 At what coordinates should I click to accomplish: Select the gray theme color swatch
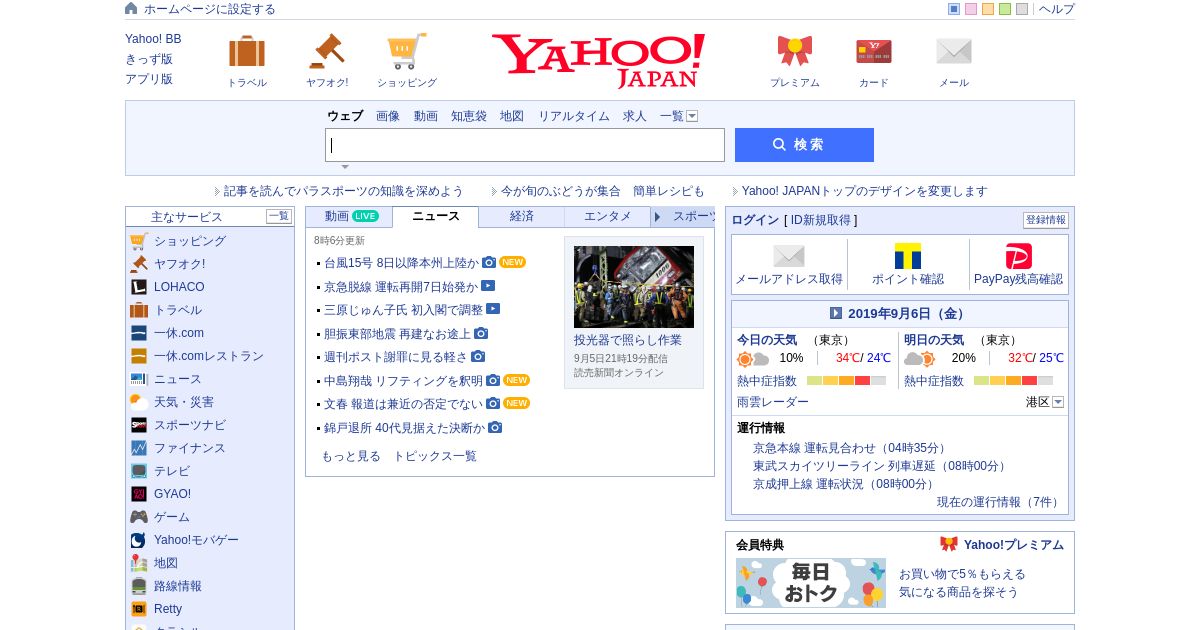point(1022,9)
